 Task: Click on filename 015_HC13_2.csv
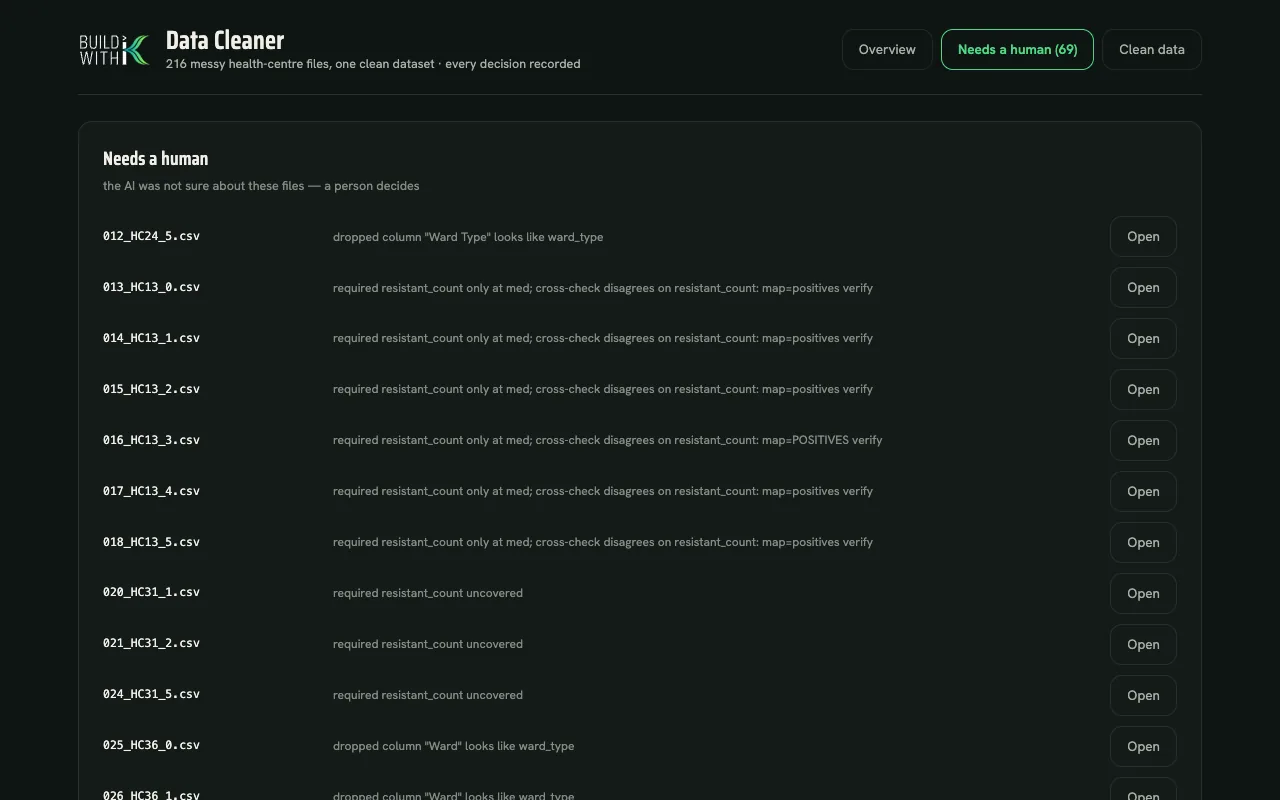coord(151,390)
